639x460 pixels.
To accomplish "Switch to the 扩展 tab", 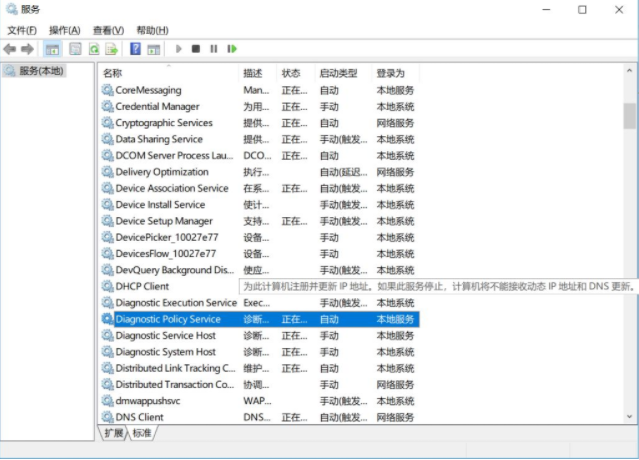I will click(x=113, y=433).
